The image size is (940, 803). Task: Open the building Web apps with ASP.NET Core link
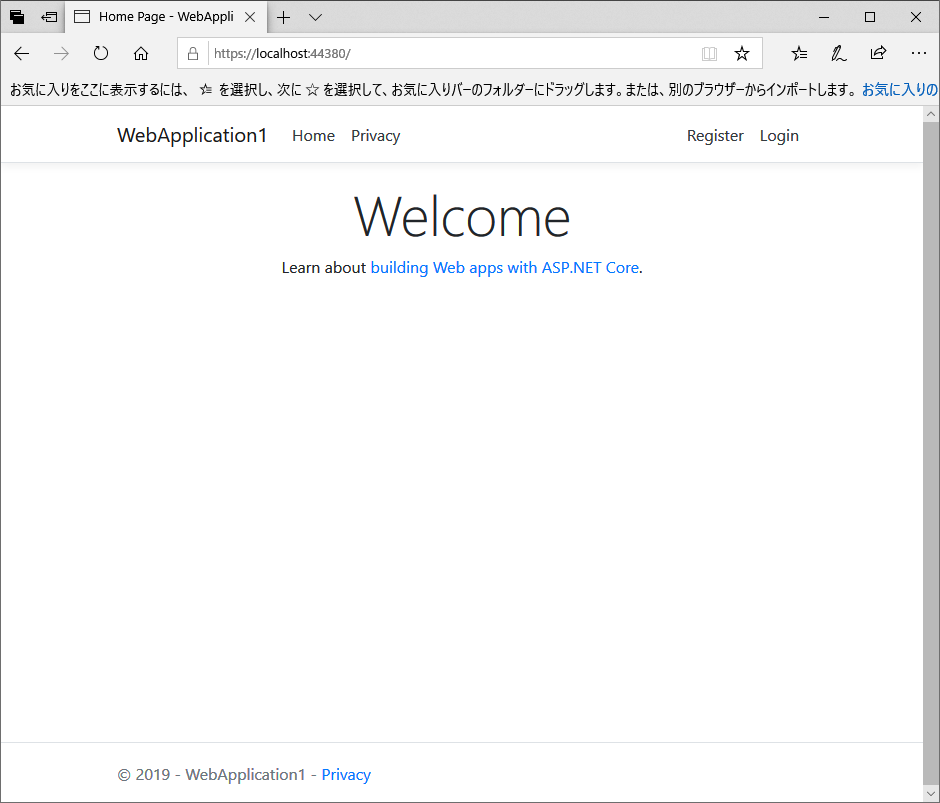[x=504, y=267]
